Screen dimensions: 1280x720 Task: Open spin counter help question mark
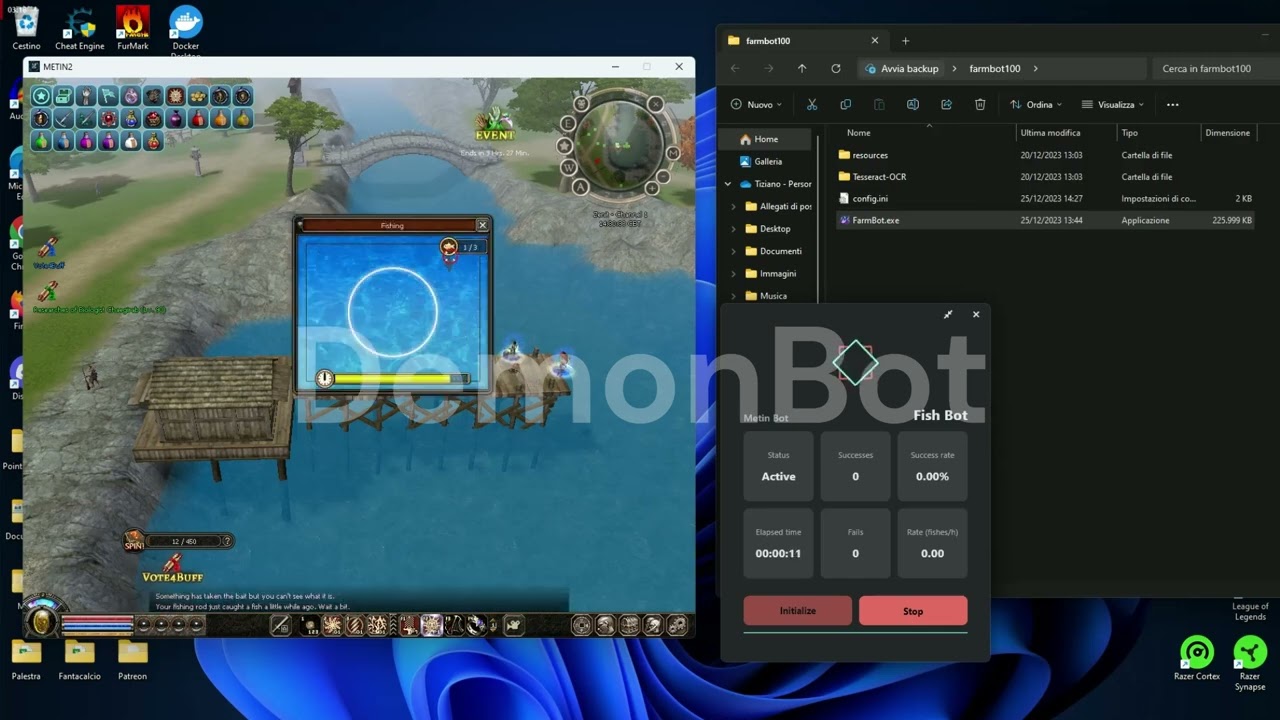tap(227, 541)
